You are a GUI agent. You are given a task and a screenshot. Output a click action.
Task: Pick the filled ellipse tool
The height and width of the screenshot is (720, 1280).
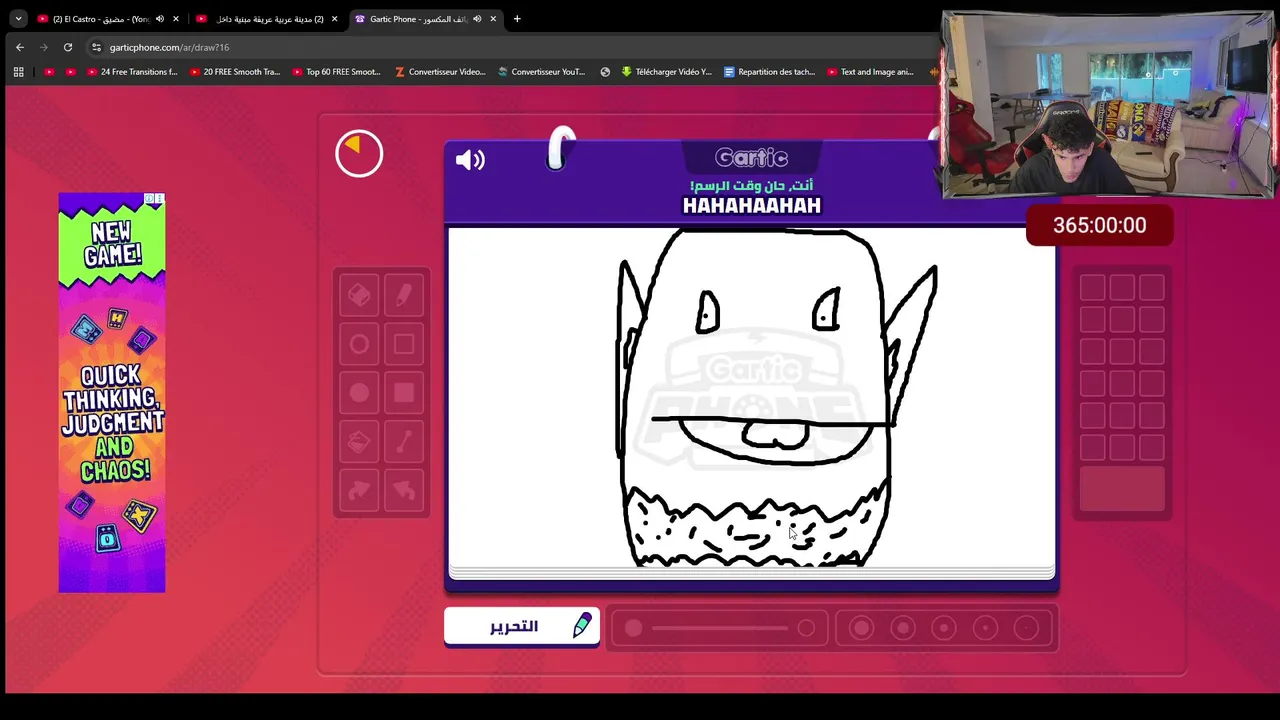[359, 393]
